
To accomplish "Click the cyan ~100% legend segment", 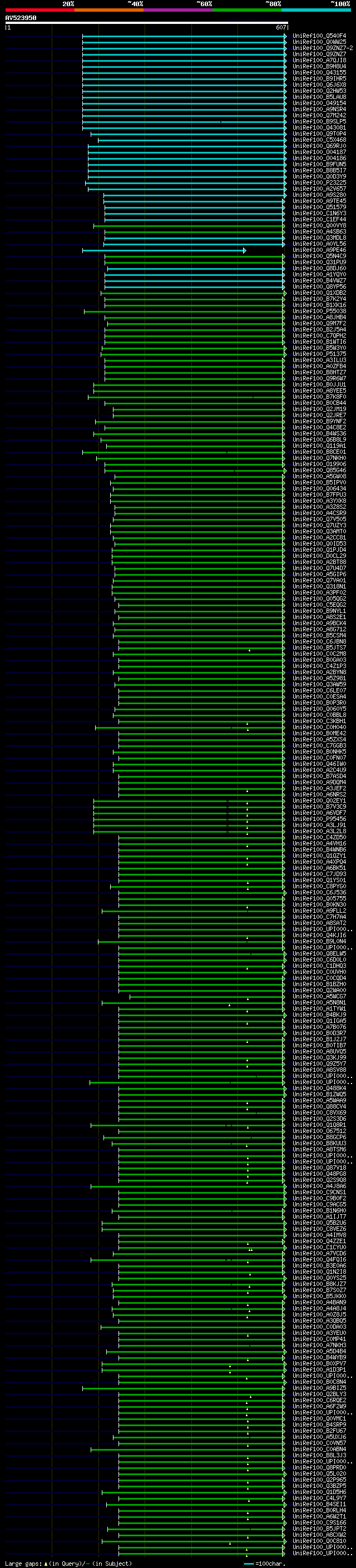I will point(316,10).
